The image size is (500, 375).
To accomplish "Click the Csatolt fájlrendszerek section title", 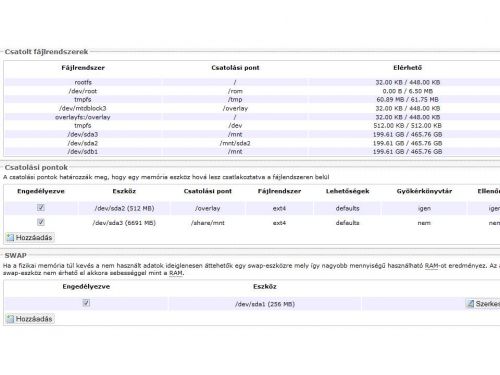I will point(46,52).
